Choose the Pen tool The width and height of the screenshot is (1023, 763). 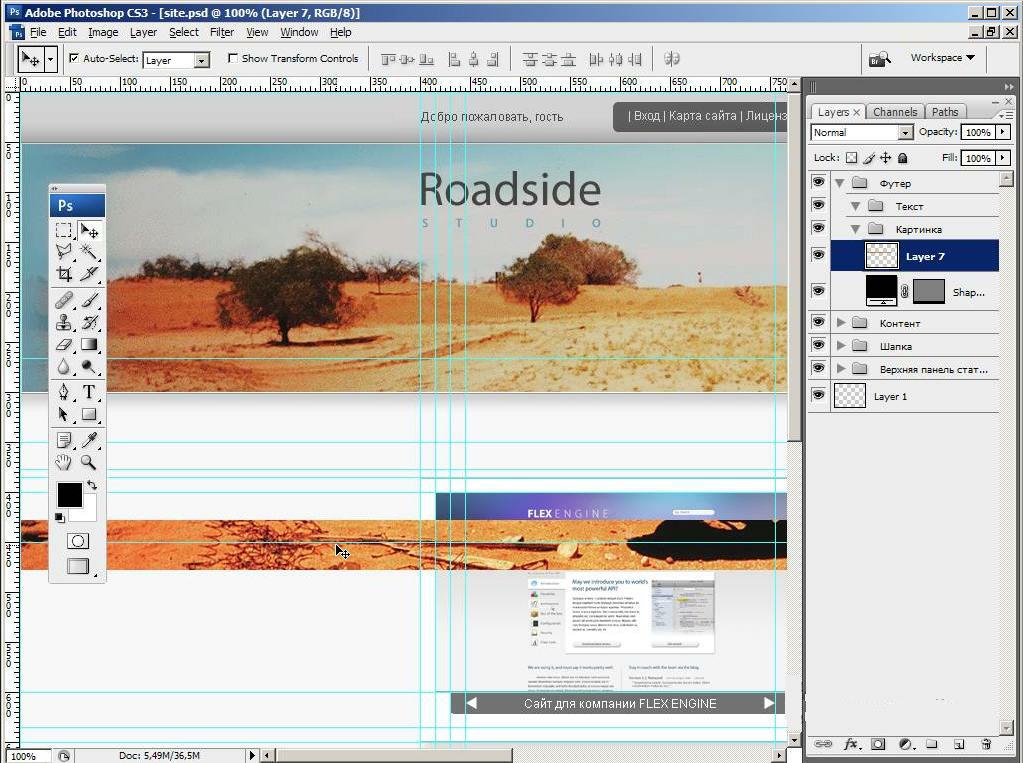pyautogui.click(x=64, y=392)
